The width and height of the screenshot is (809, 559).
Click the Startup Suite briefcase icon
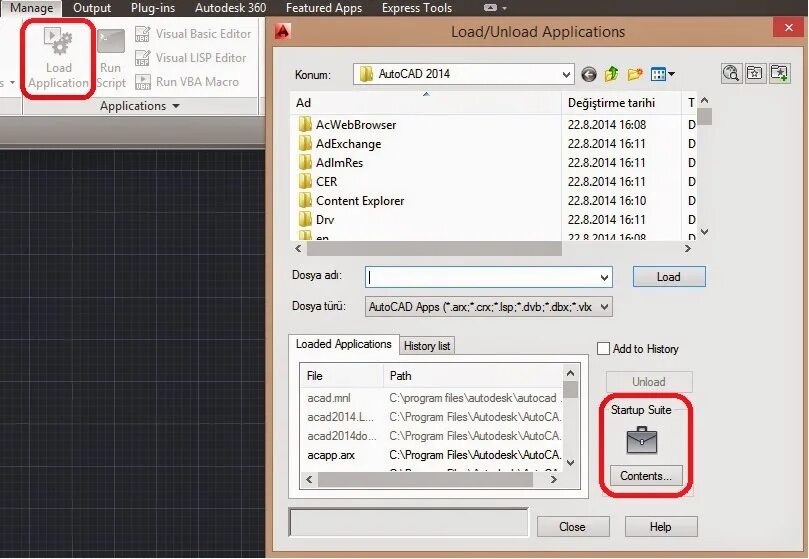click(641, 440)
